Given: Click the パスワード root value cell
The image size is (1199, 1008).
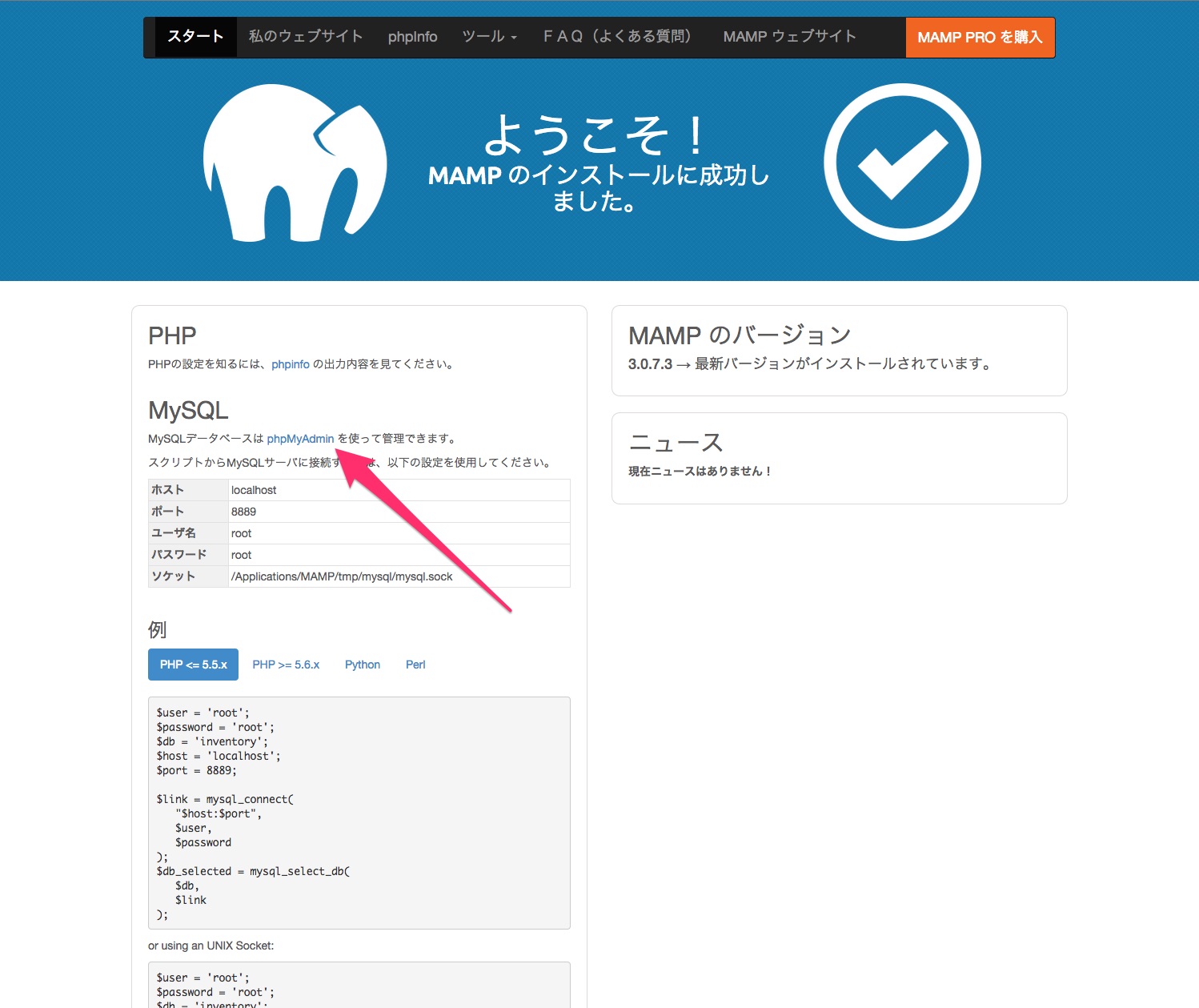Looking at the screenshot, I should pos(399,555).
